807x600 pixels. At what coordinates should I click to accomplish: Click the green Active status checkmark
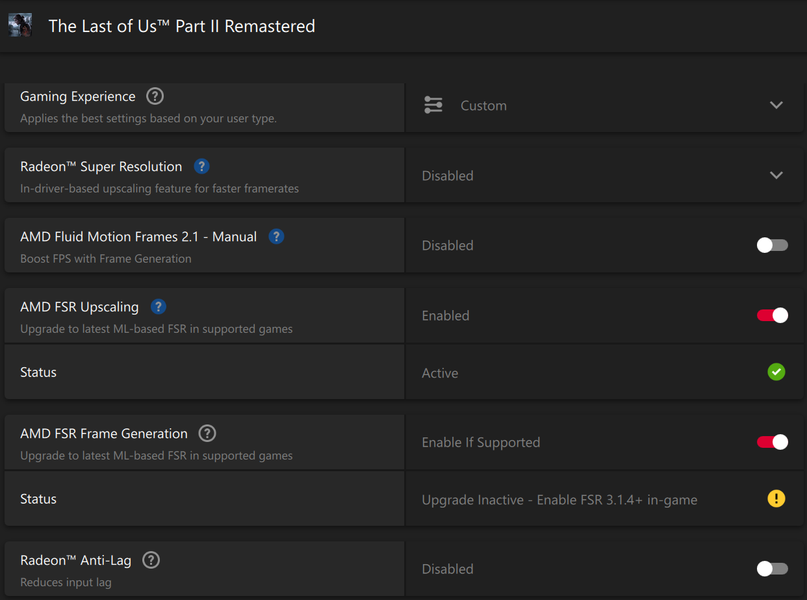coord(776,372)
